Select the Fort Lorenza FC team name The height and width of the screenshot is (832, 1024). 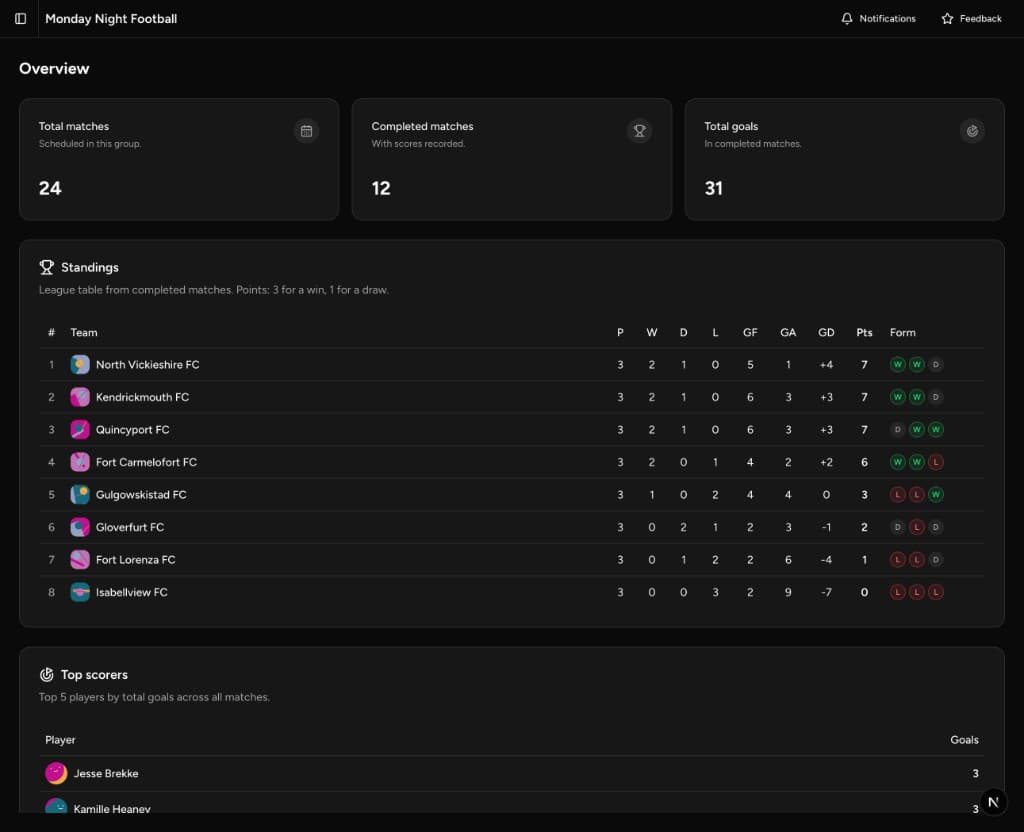136,559
